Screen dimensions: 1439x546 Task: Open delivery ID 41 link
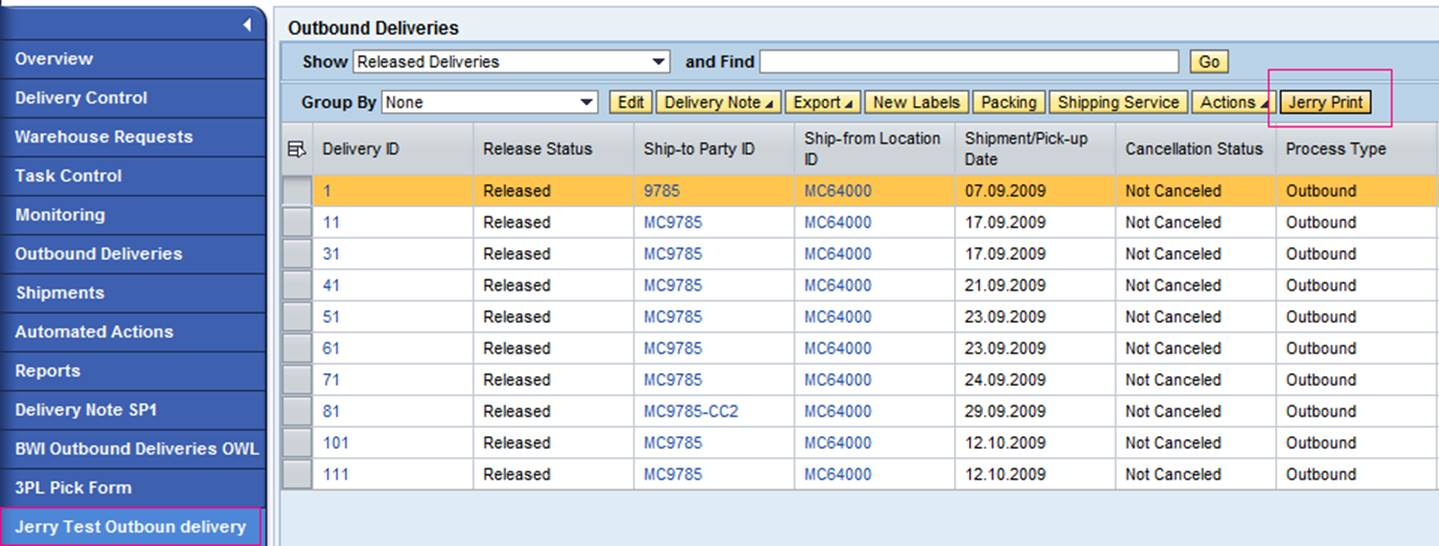(x=331, y=285)
